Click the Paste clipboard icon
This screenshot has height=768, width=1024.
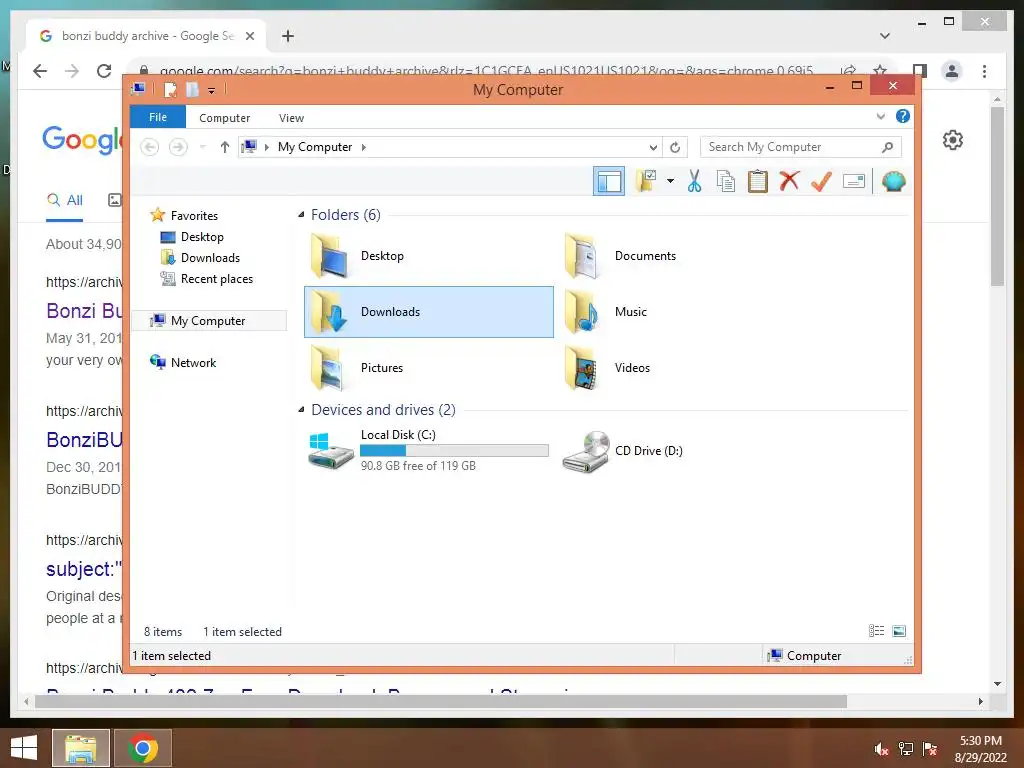758,181
